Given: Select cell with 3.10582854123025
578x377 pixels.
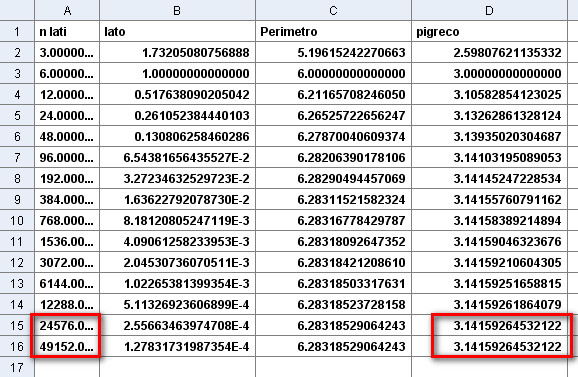Looking at the screenshot, I should pos(489,94).
